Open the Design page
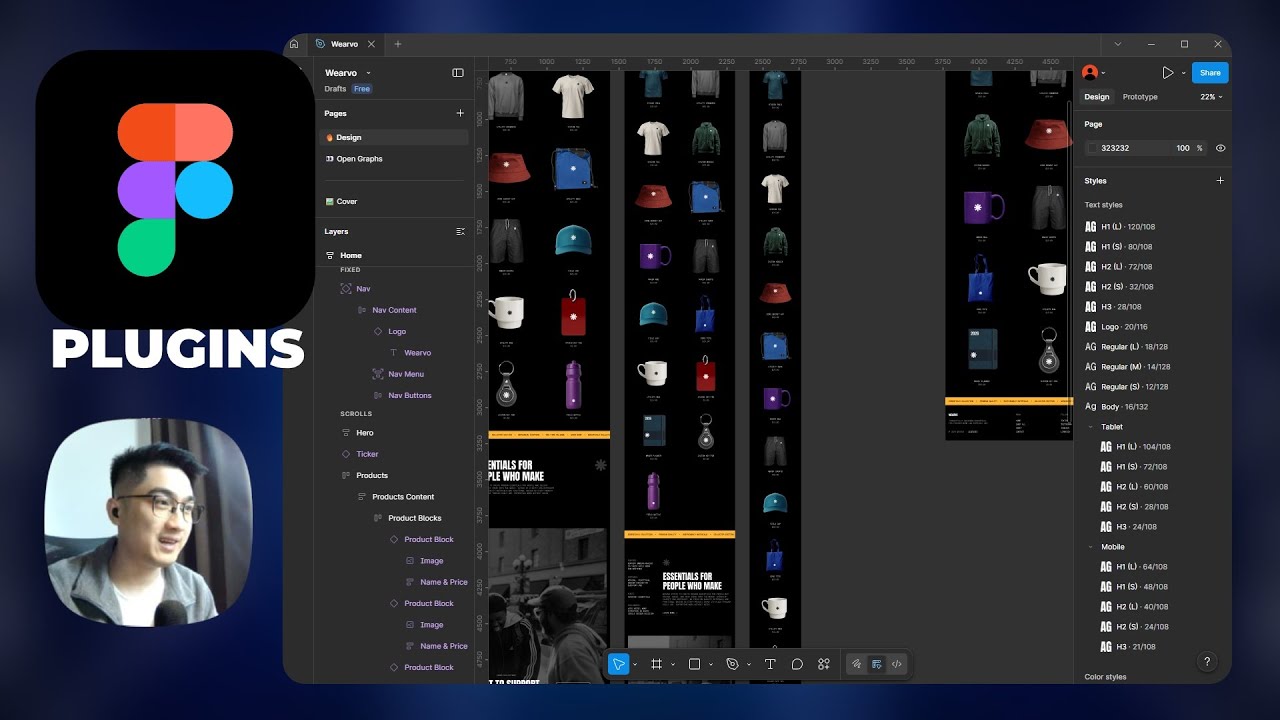1280x720 pixels. pos(394,137)
